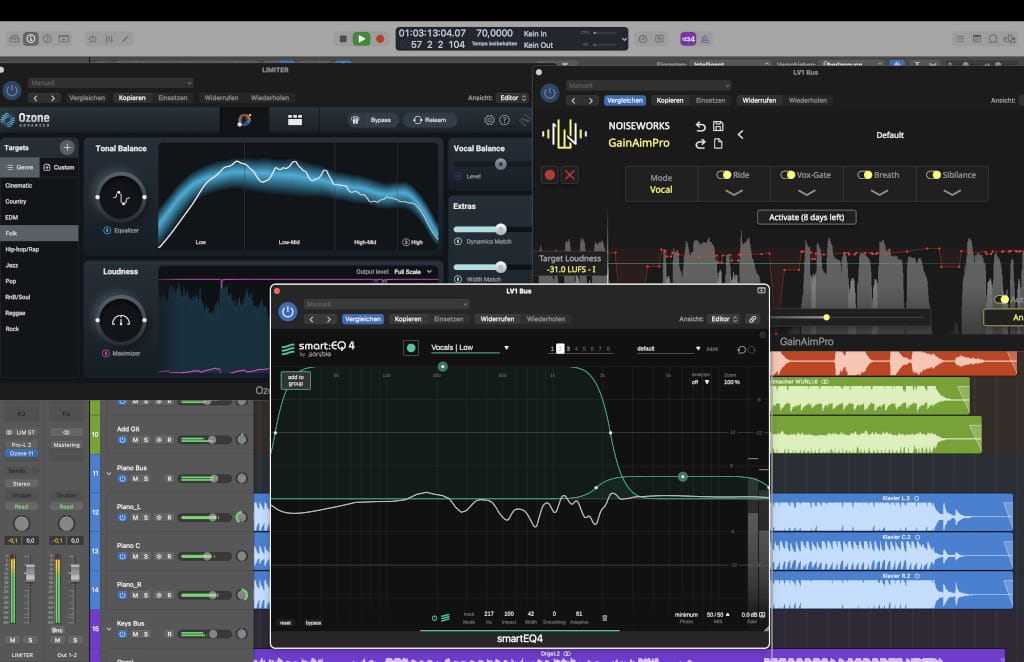Click GainAimPro previous preset chevron
Viewport: 1024px width, 662px height.
pos(741,134)
